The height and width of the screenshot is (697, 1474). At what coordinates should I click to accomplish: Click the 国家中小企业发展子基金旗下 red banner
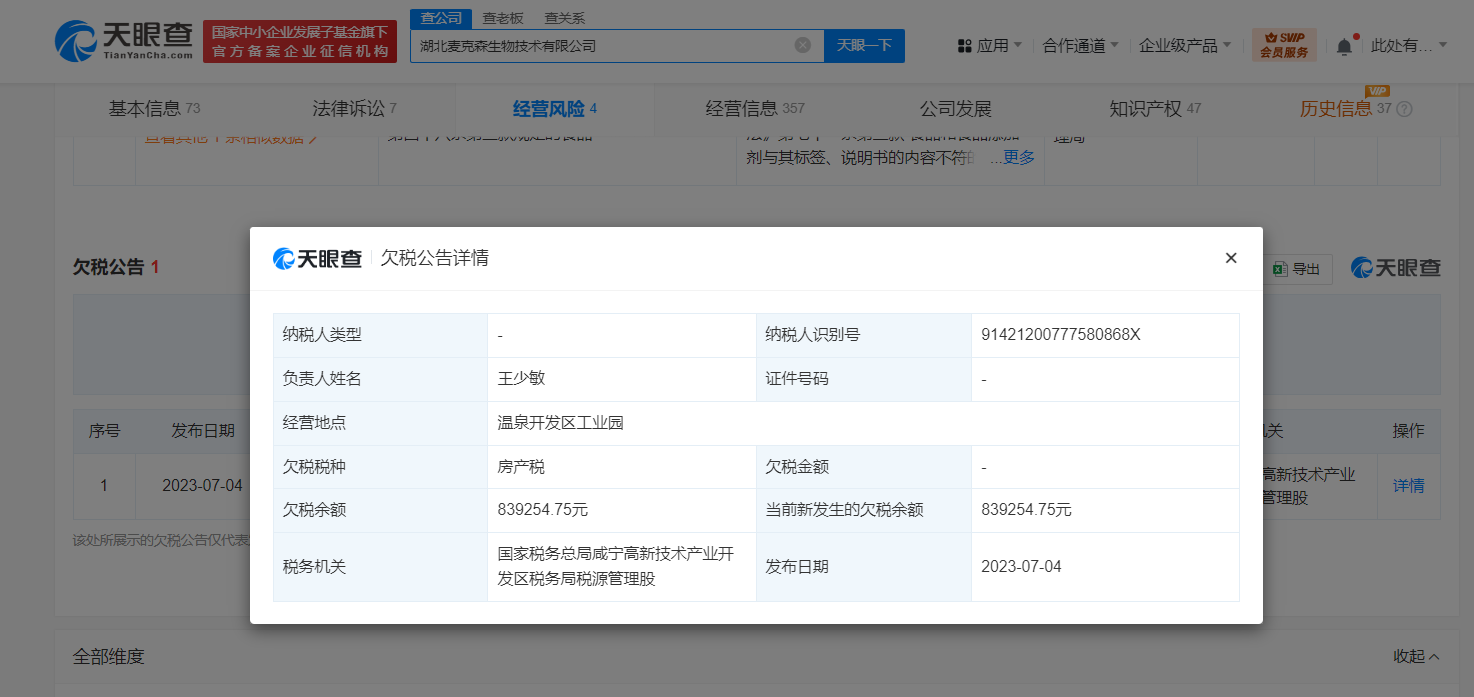[300, 42]
